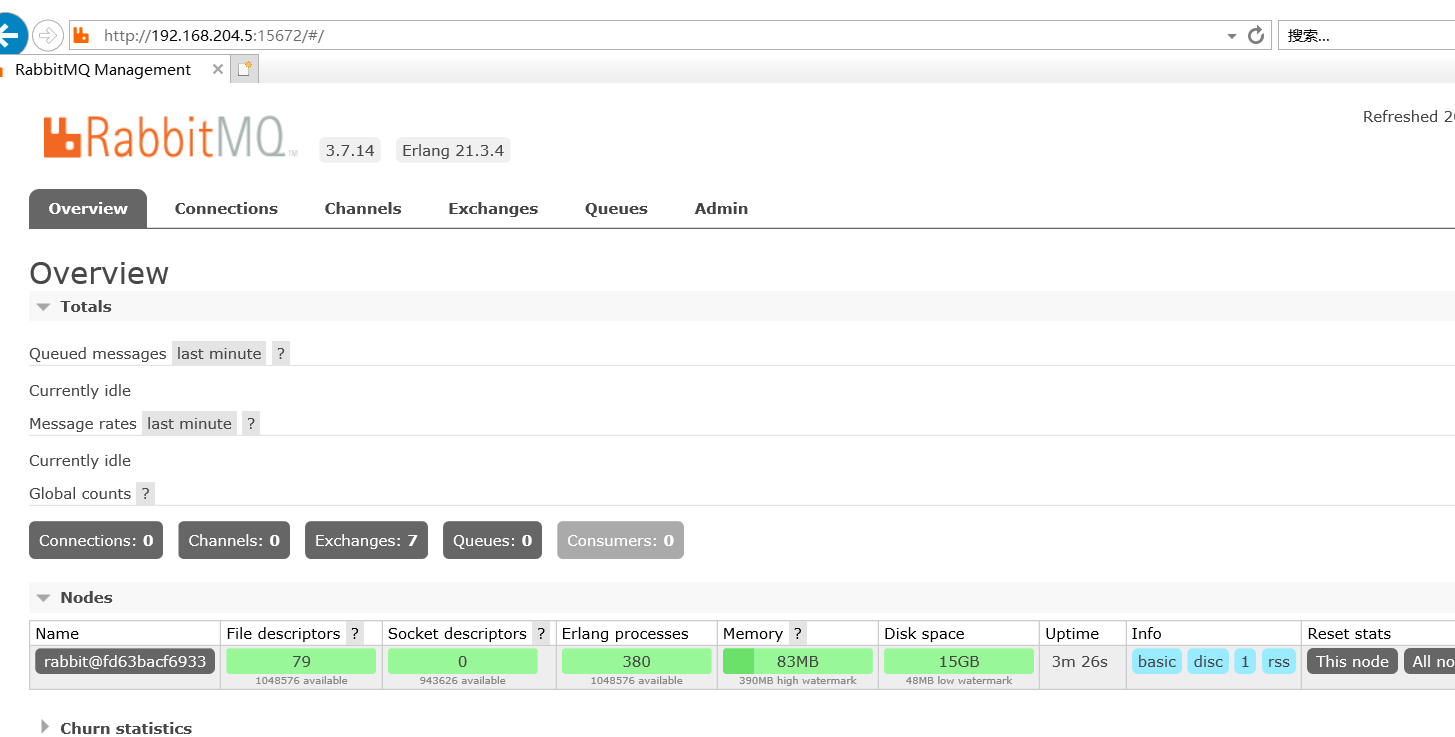Click the 390MB high watermark text
Screen dimensions: 1455x737
[x=798, y=681]
